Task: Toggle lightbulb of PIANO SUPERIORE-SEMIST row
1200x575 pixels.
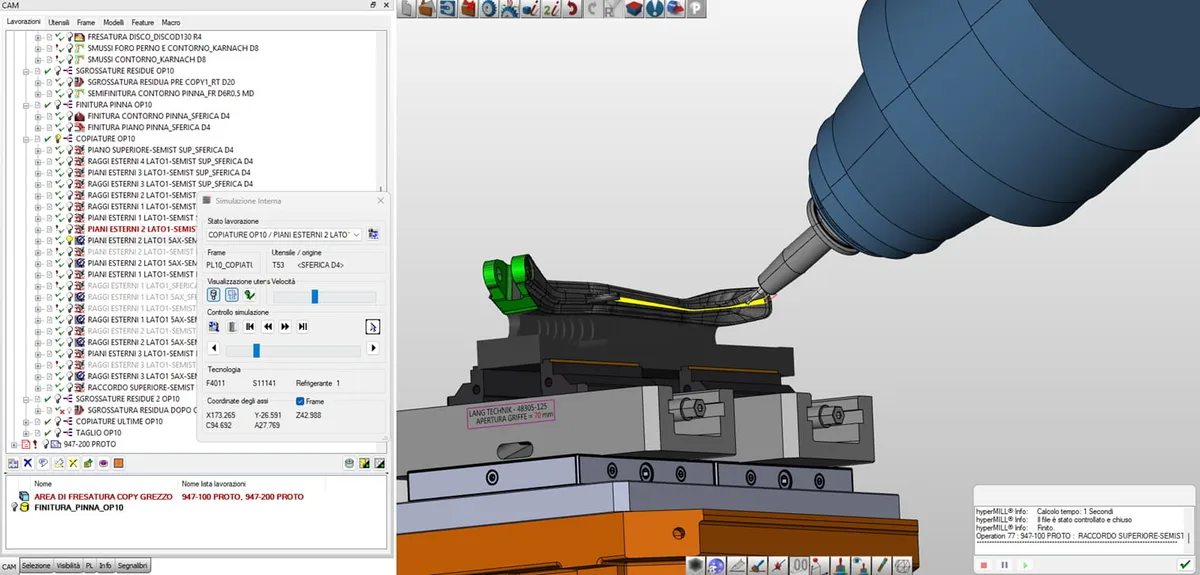Action: [x=70, y=150]
